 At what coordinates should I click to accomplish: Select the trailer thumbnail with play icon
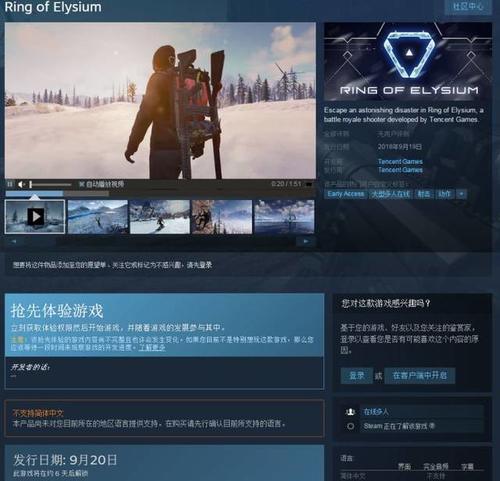(35, 217)
